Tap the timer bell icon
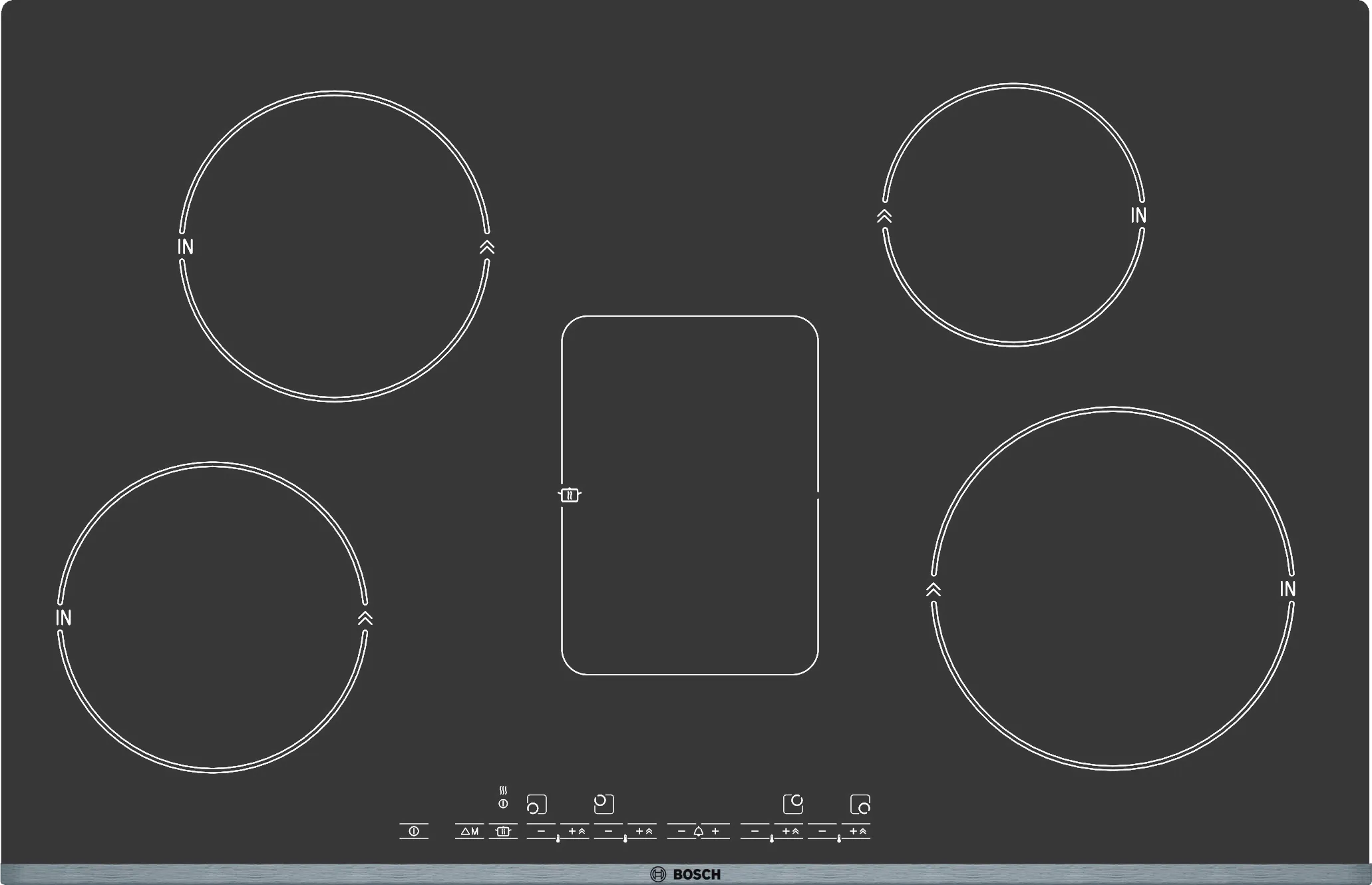Screen dimensions: 1372x885 pyautogui.click(x=698, y=831)
